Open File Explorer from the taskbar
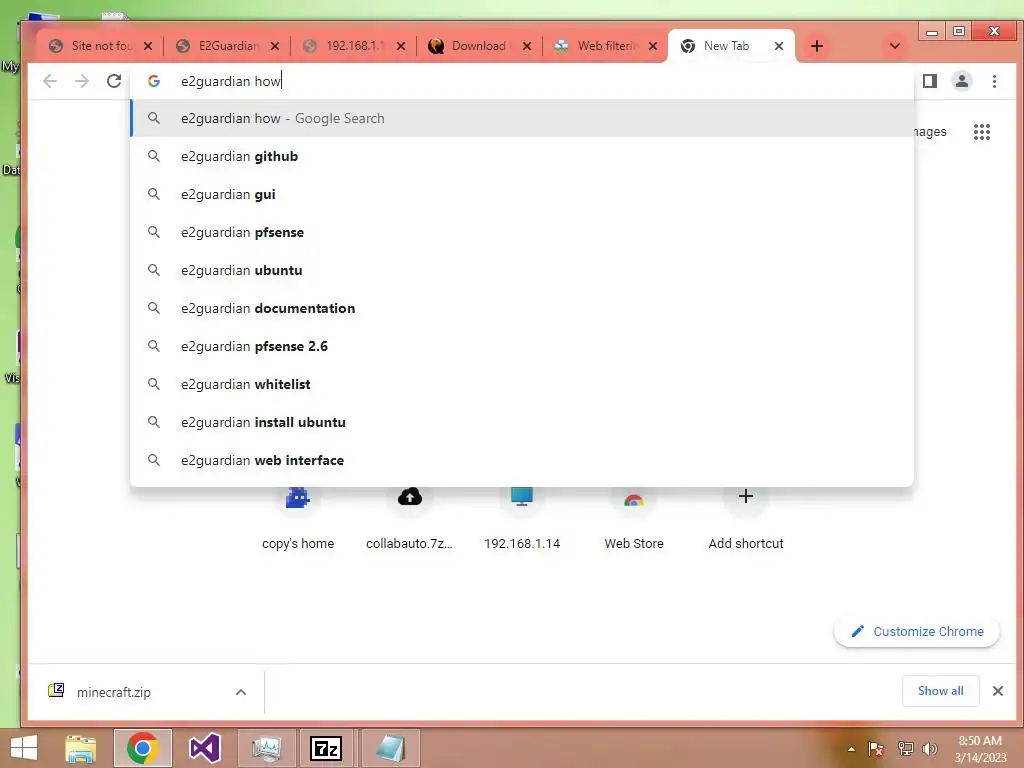 click(x=81, y=748)
